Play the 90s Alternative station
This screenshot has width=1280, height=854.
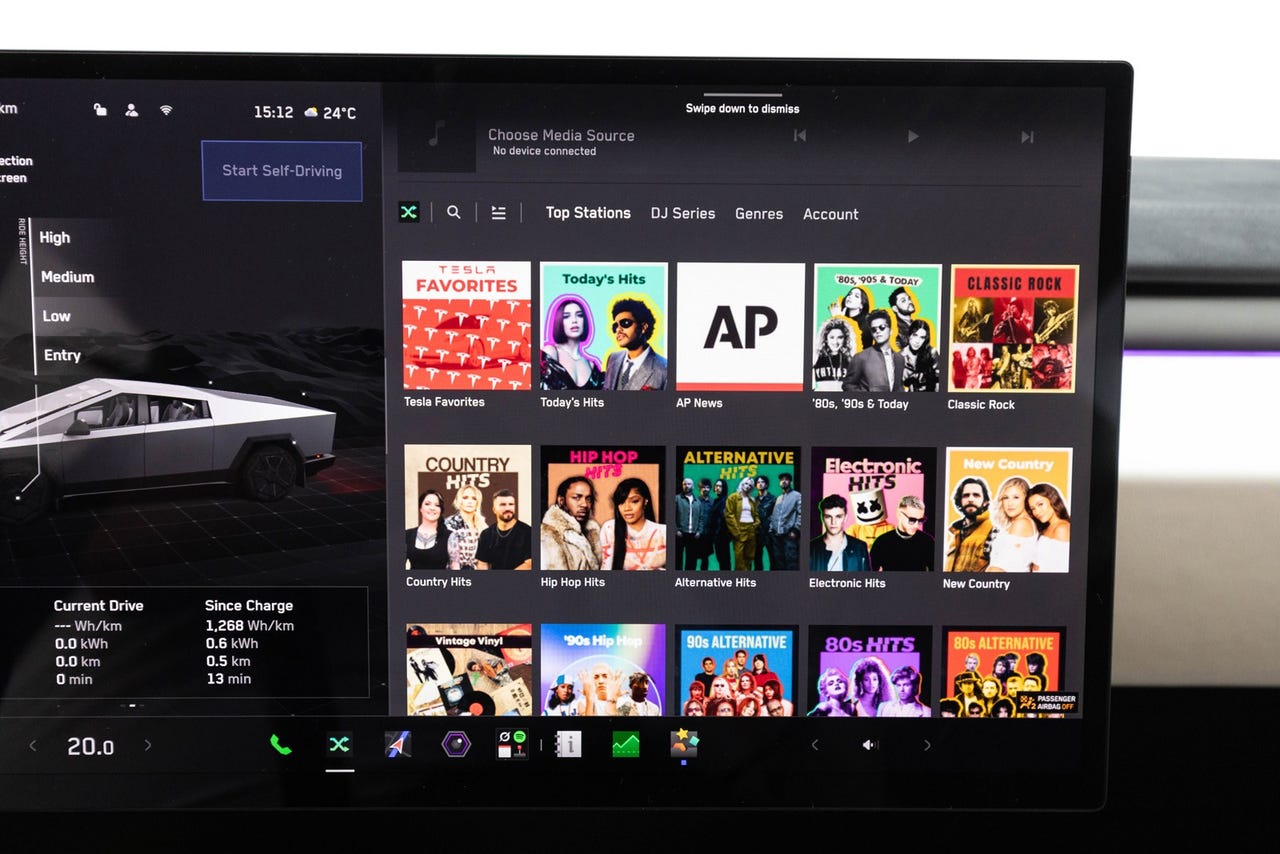(x=737, y=670)
